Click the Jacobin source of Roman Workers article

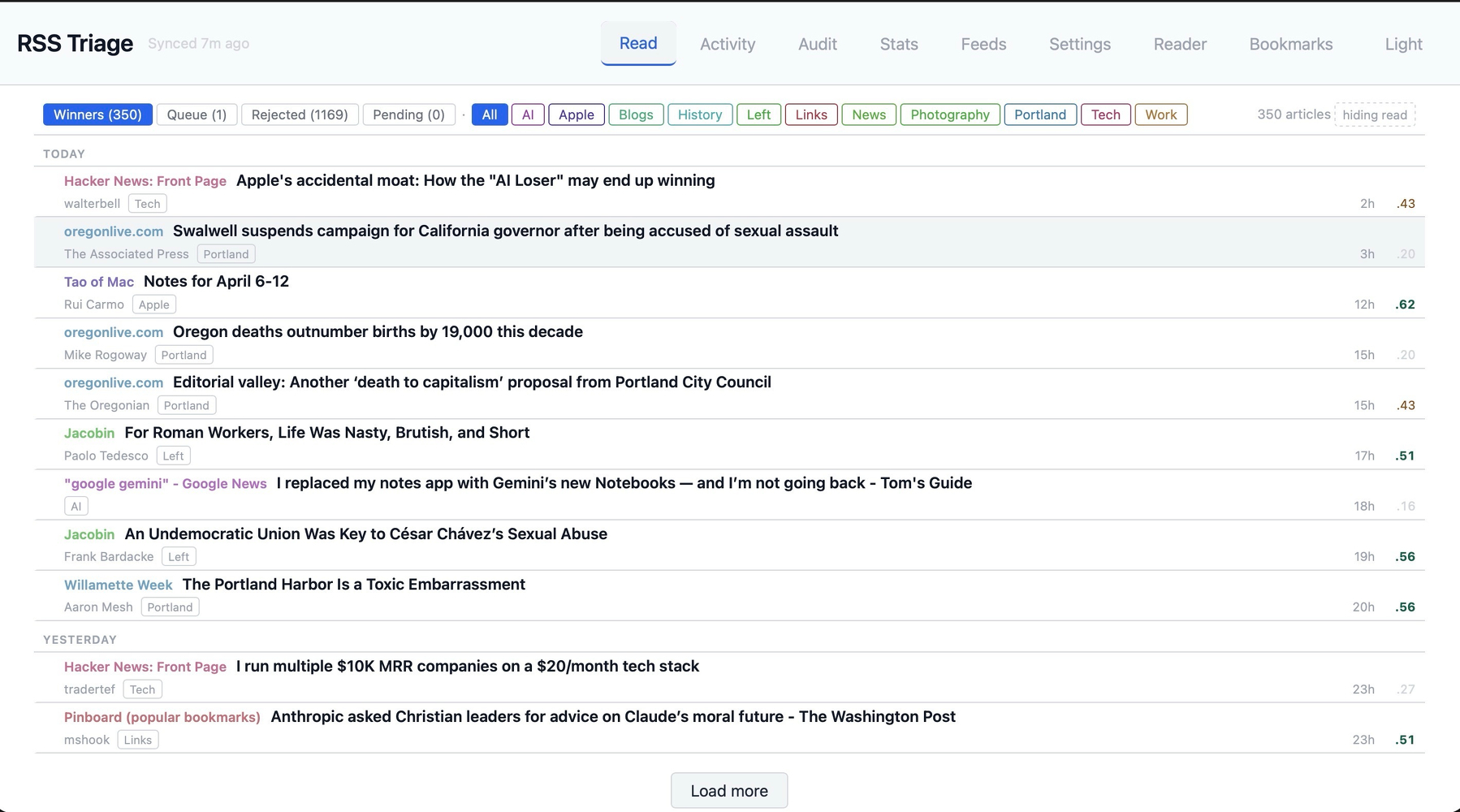coord(89,434)
